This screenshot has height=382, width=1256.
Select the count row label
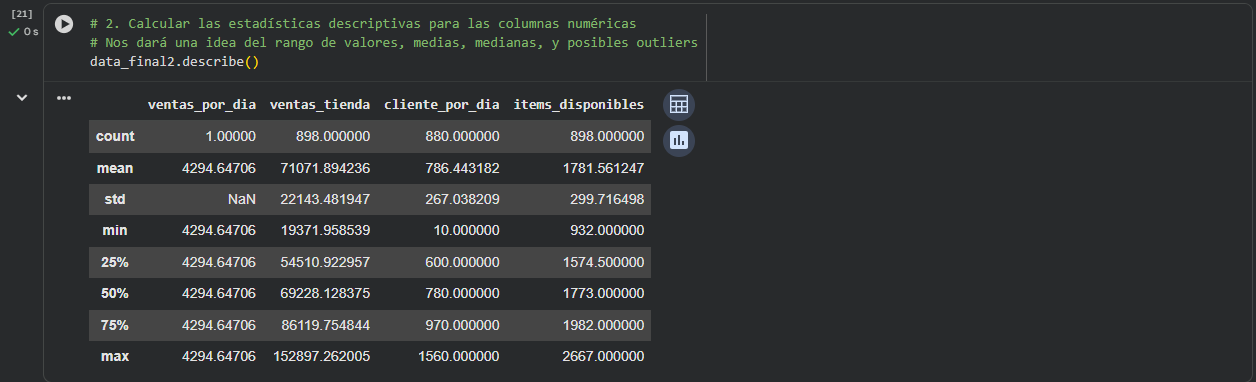point(115,136)
